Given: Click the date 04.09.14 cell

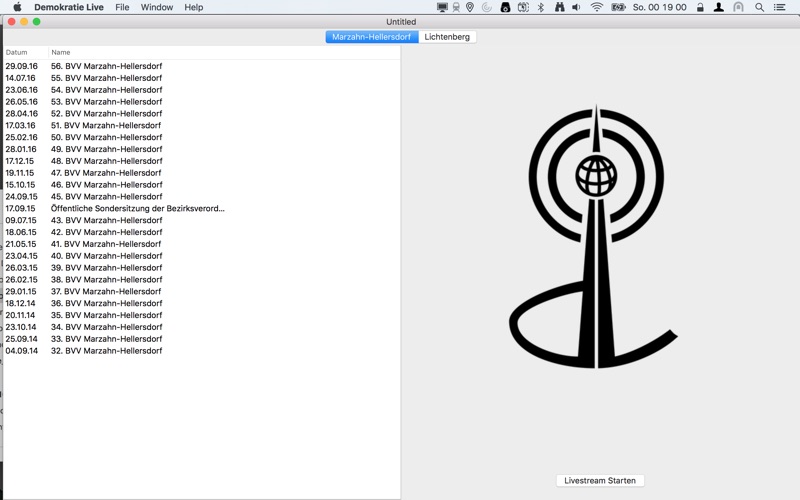Looking at the screenshot, I should [x=21, y=351].
